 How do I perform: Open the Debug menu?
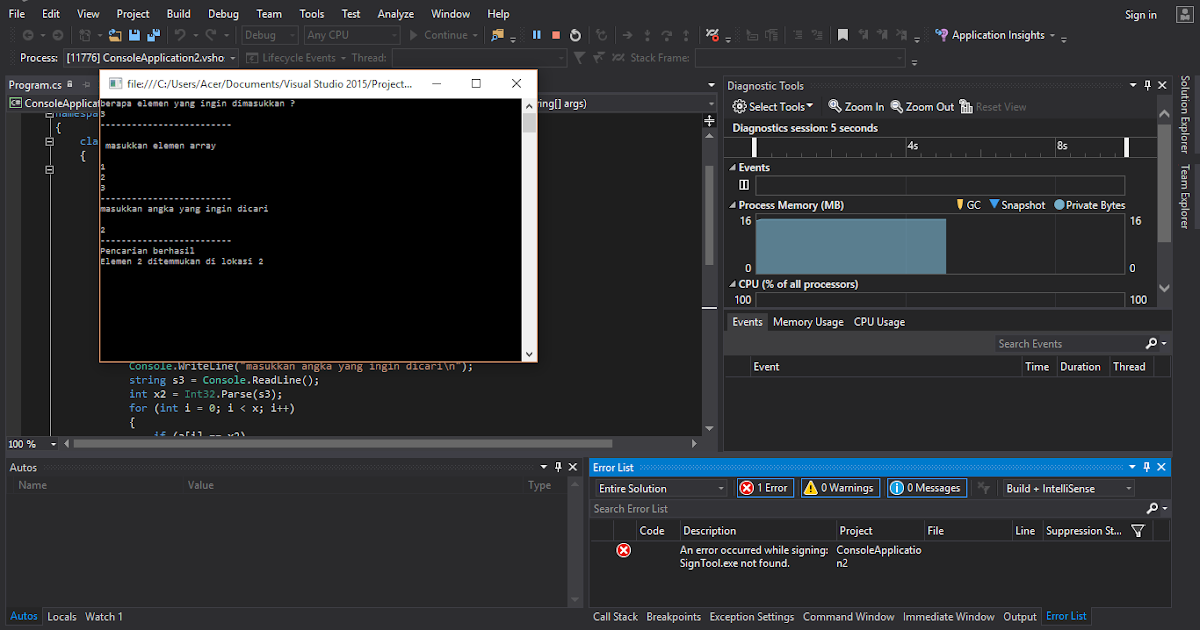pos(223,14)
